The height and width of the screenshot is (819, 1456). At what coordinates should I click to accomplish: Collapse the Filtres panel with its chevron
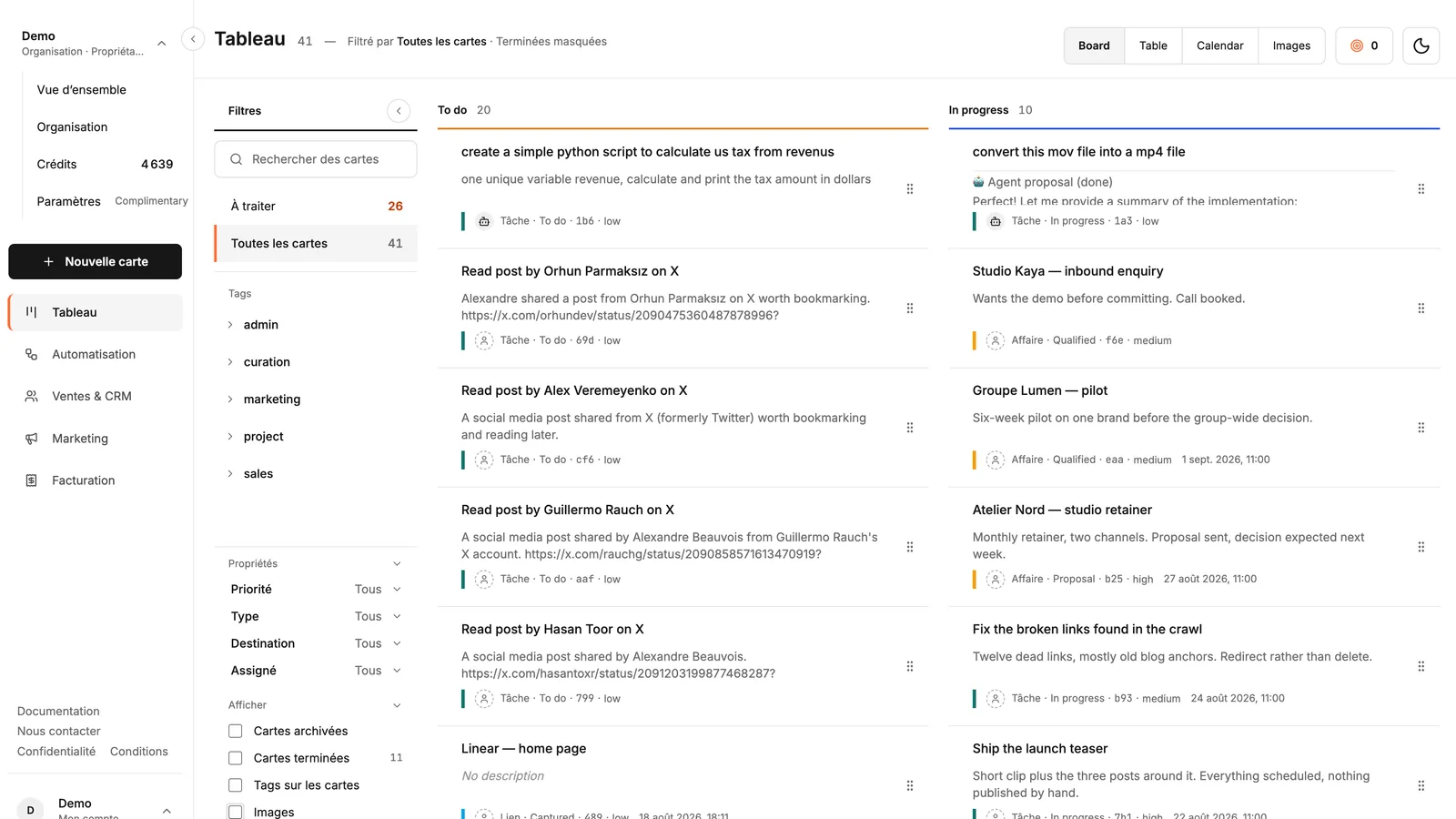(399, 111)
